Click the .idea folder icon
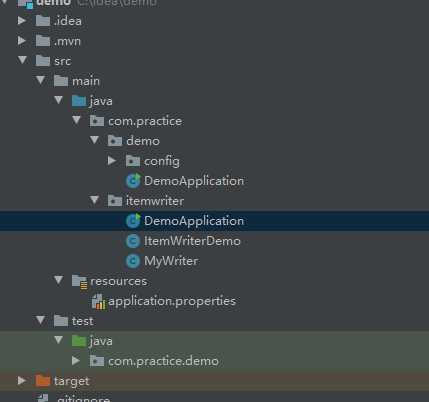The image size is (429, 402). [x=43, y=21]
